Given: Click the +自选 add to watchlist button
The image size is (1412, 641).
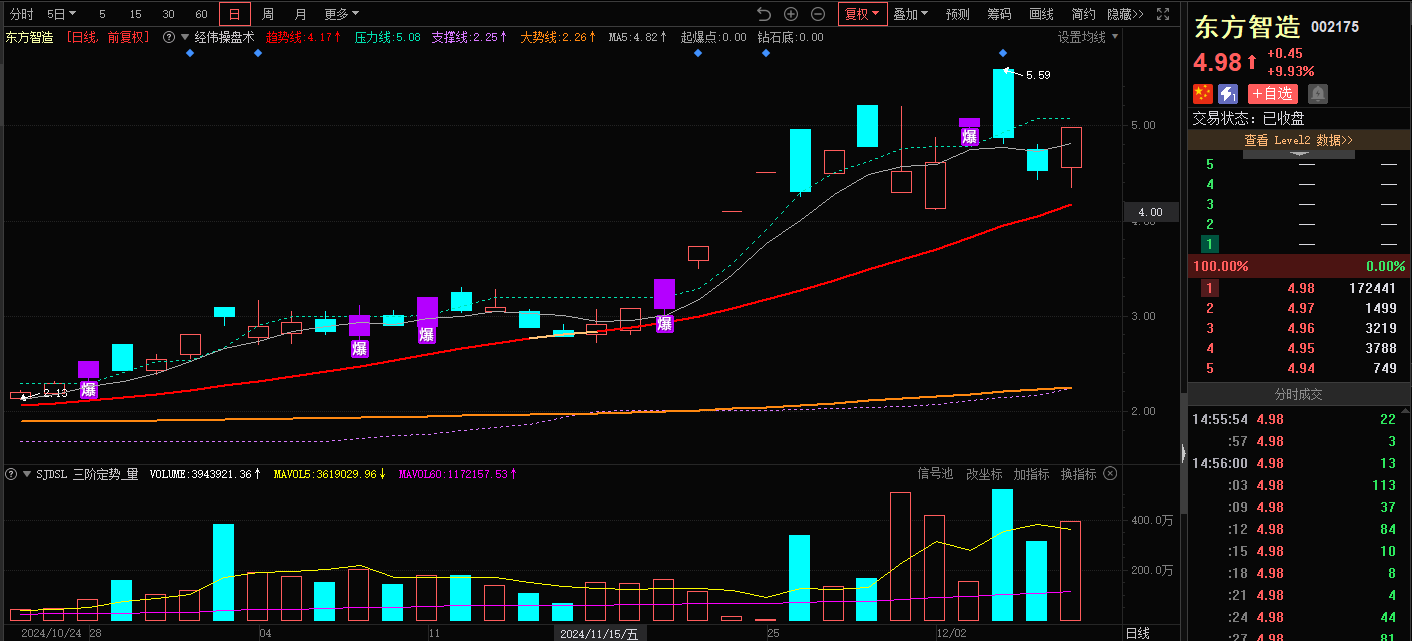Looking at the screenshot, I should [1272, 94].
